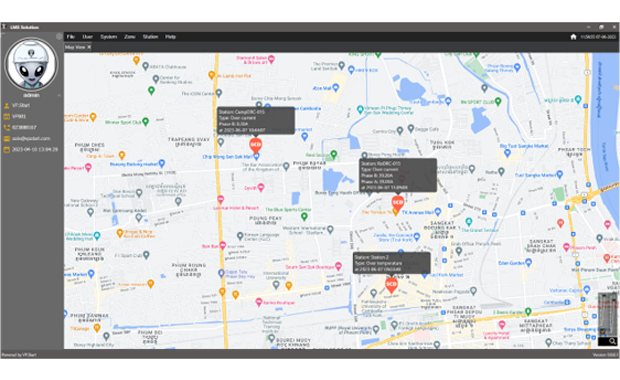Click the home icon in the top bar
Viewport: 620px width, 380px height.
pyautogui.click(x=573, y=37)
